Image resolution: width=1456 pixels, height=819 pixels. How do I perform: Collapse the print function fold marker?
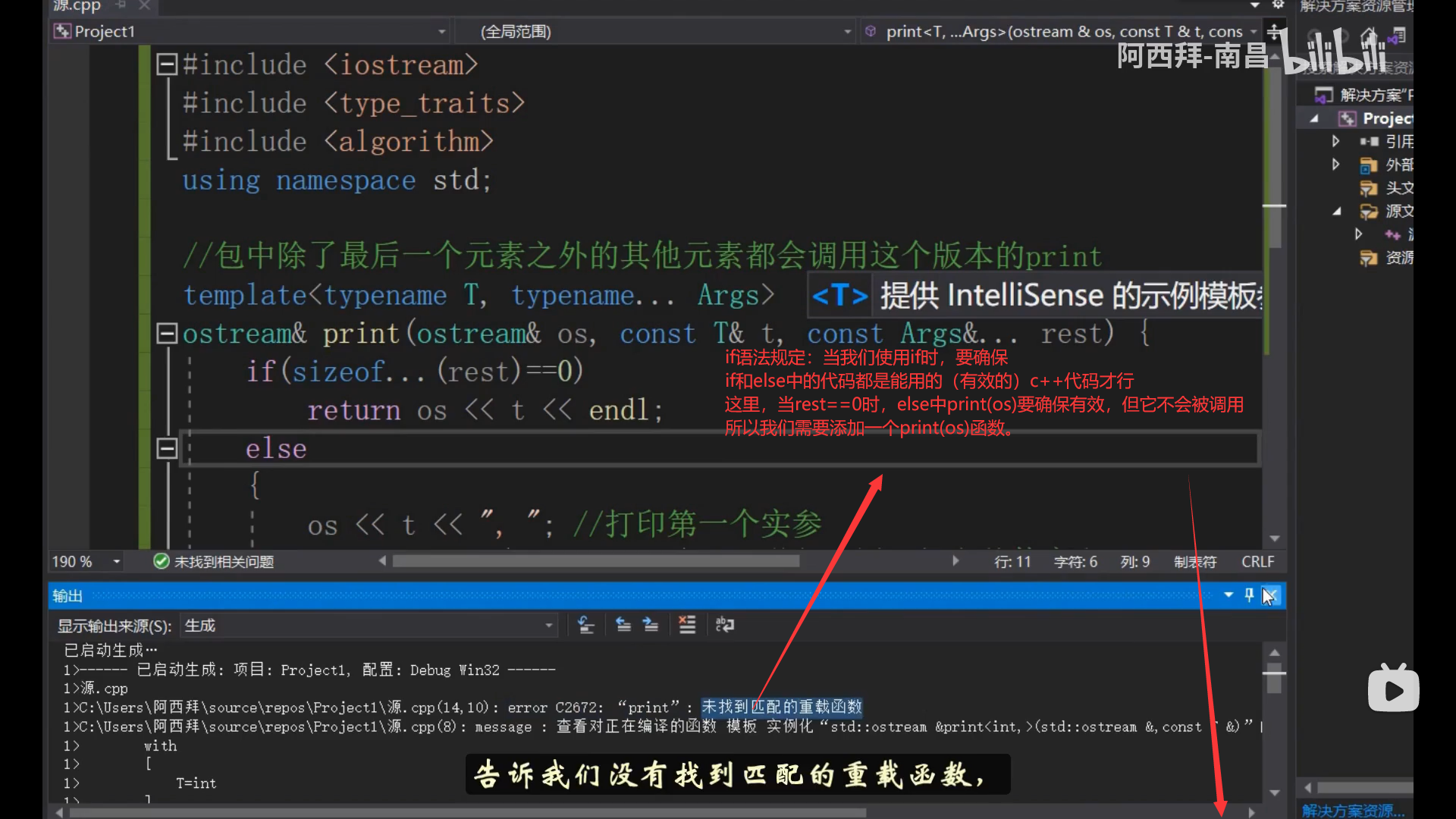coord(166,333)
